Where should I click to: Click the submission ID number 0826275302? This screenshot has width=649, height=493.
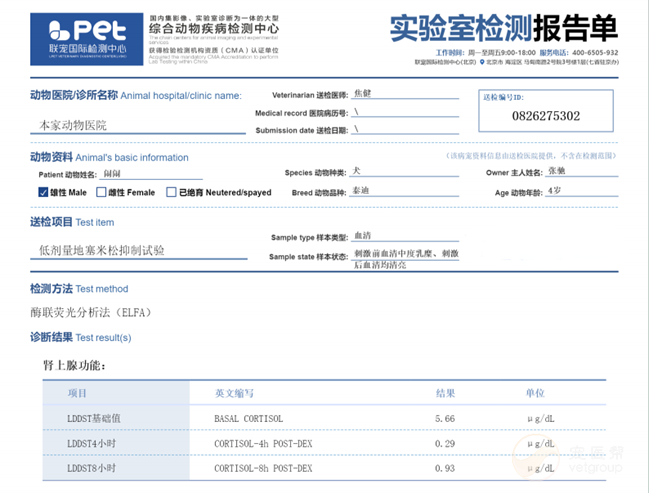tap(544, 117)
